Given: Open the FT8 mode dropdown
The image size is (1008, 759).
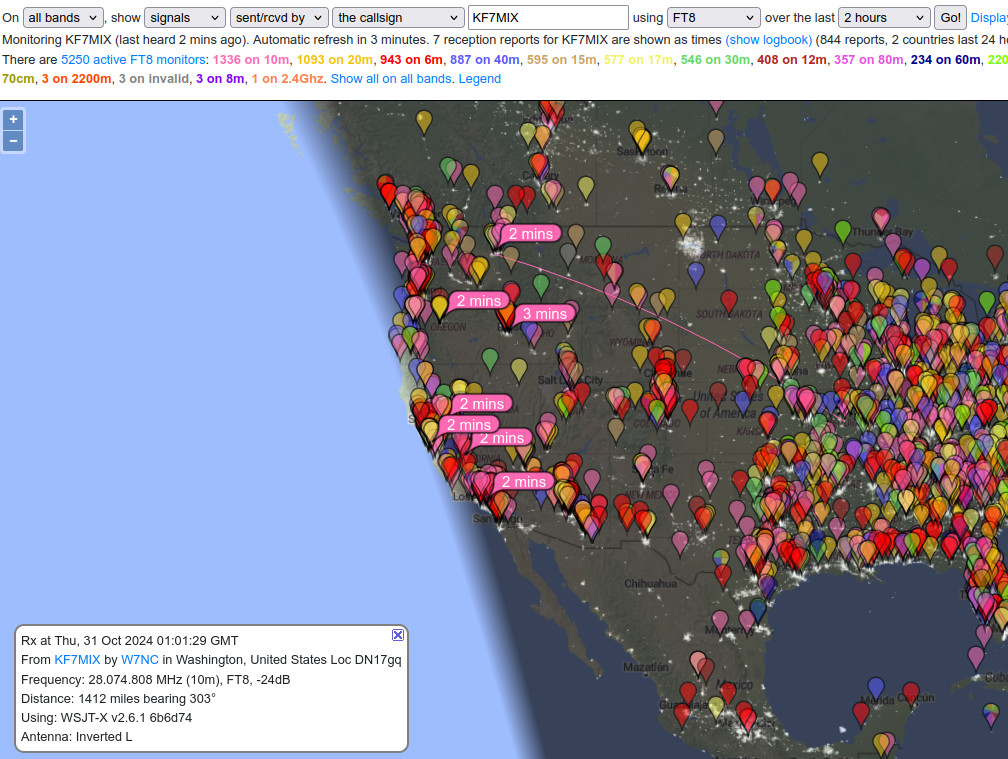Looking at the screenshot, I should coord(712,17).
